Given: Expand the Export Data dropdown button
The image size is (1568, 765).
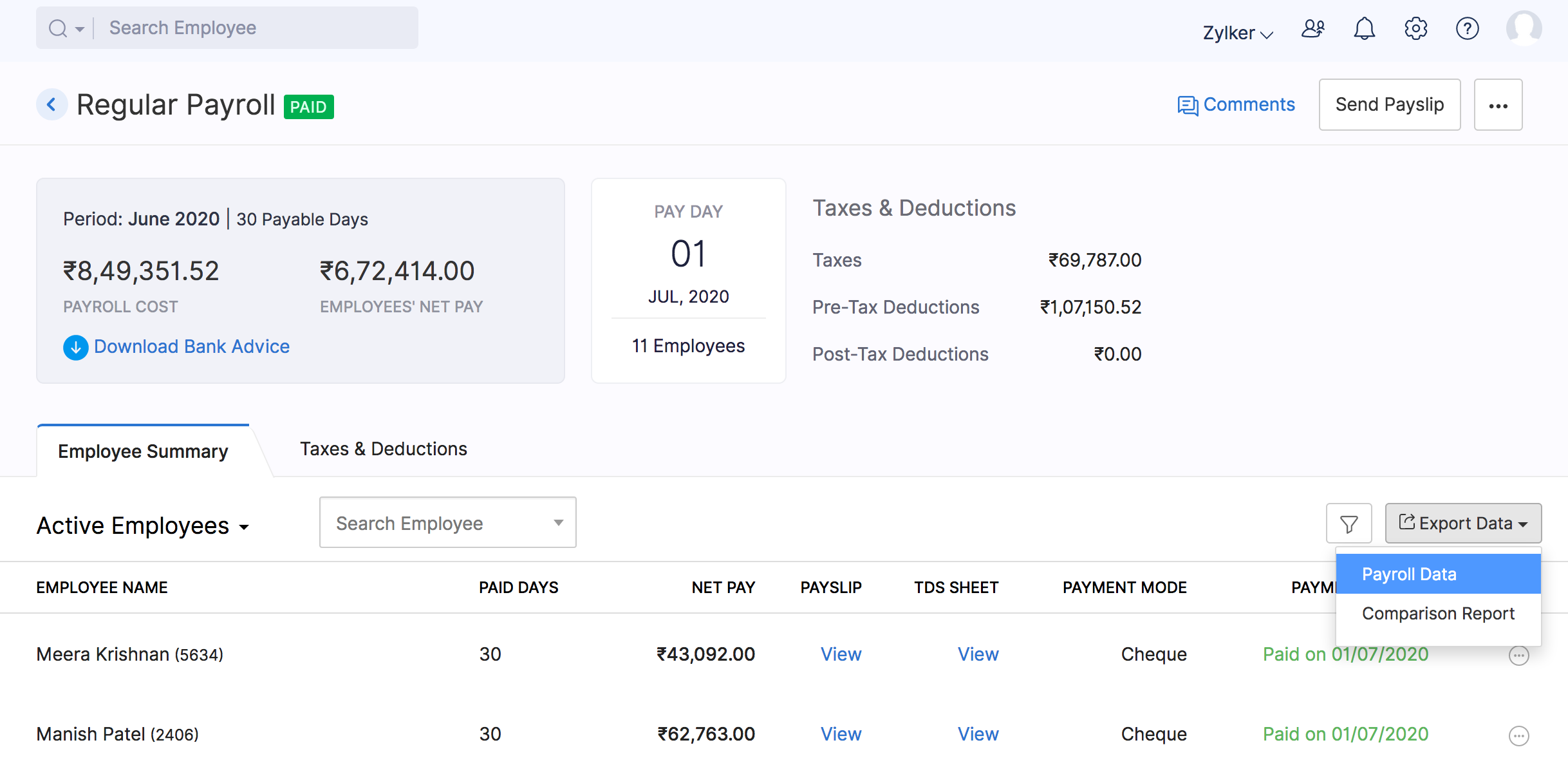Looking at the screenshot, I should click(1462, 524).
